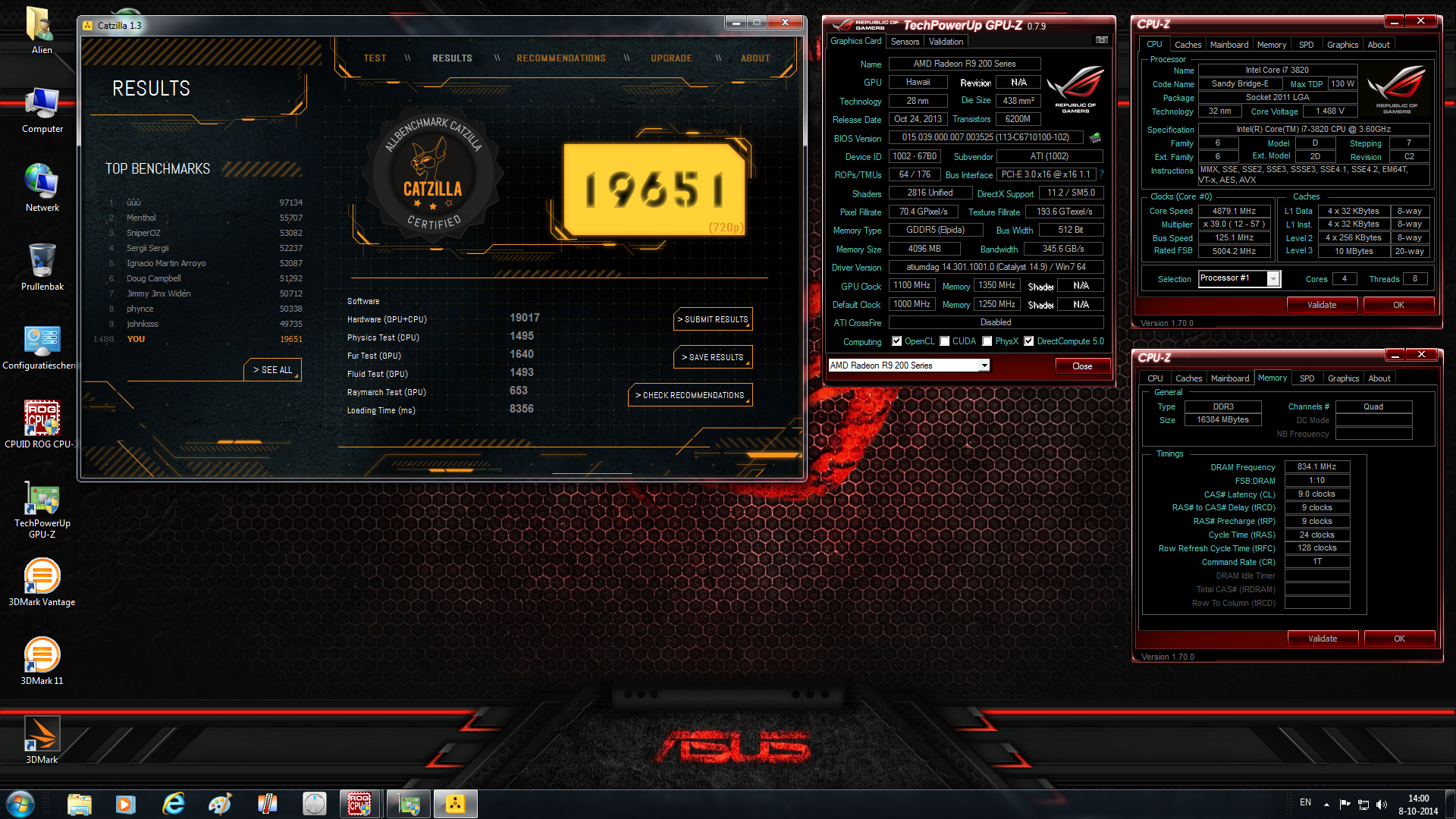The image size is (1456, 819).
Task: Open the About tab in top CPU-Z window
Action: 1379,45
